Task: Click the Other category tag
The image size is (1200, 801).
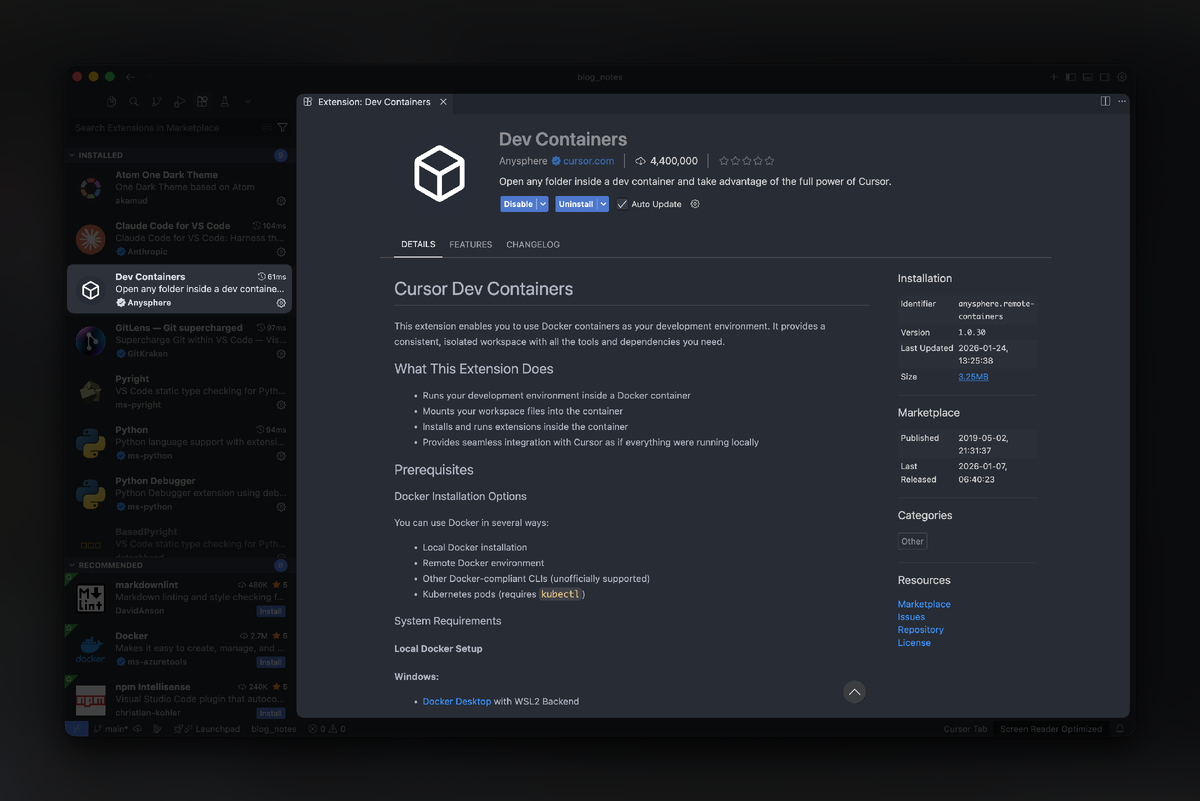Action: (x=912, y=541)
